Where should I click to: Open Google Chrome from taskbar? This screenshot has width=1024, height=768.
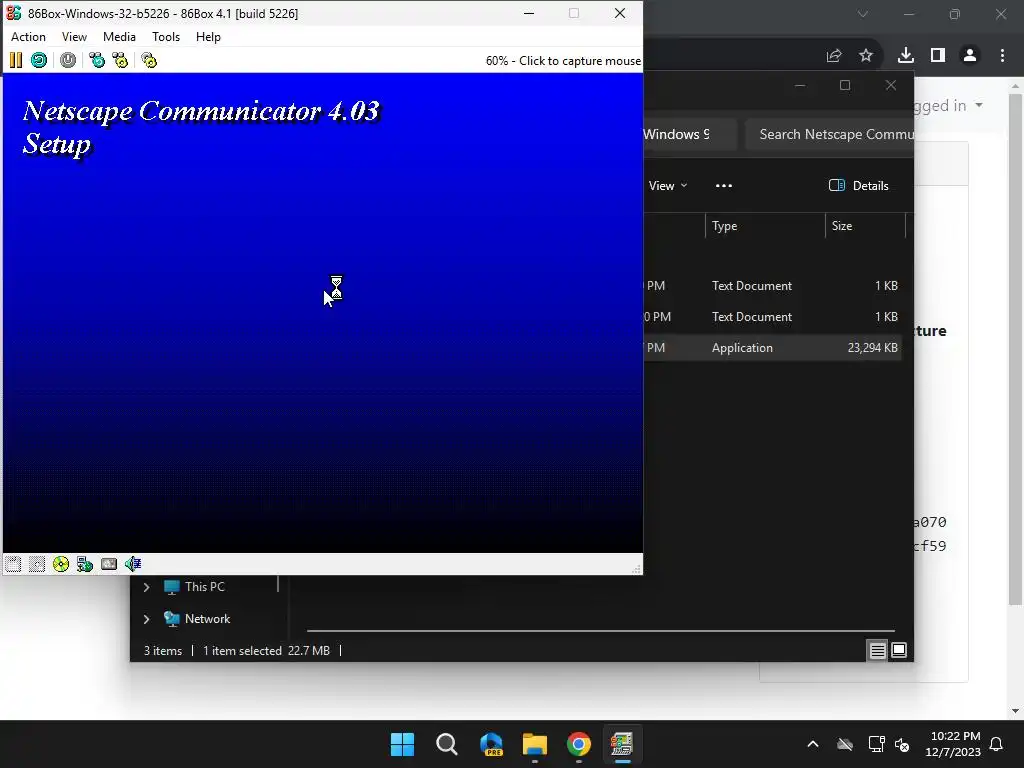pyautogui.click(x=579, y=744)
